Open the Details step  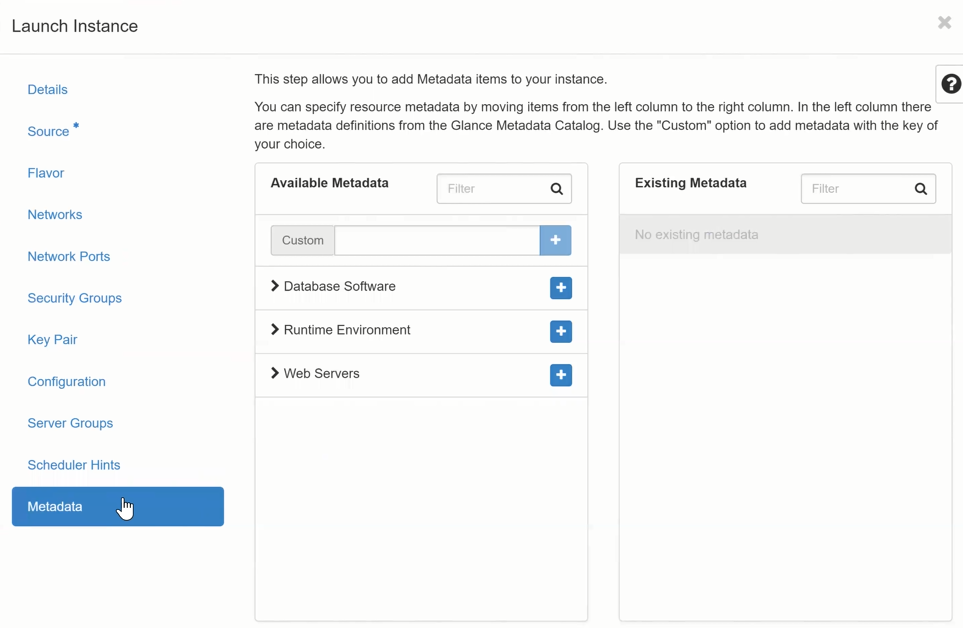coord(47,90)
